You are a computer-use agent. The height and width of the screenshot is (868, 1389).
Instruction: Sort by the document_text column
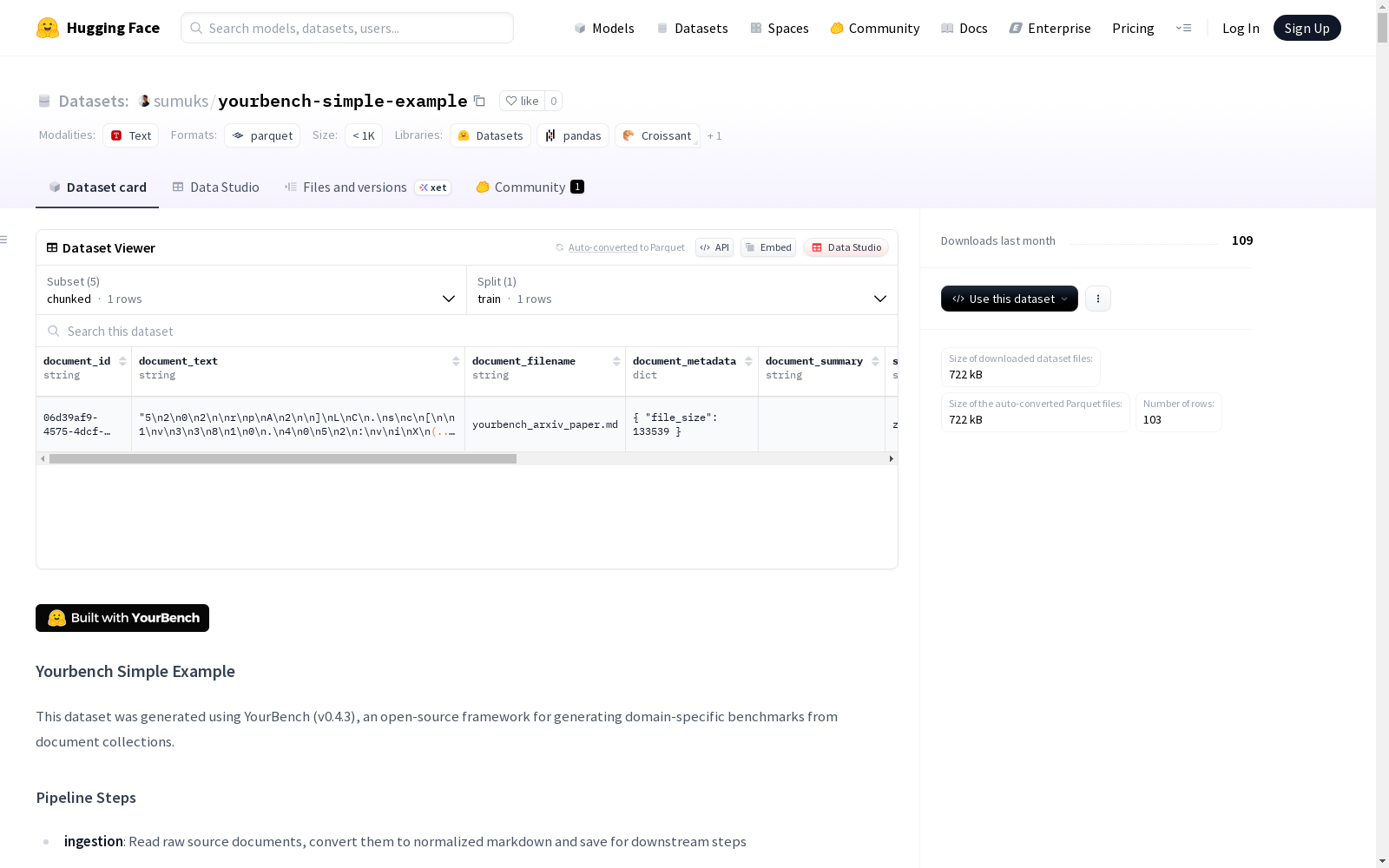point(456,361)
